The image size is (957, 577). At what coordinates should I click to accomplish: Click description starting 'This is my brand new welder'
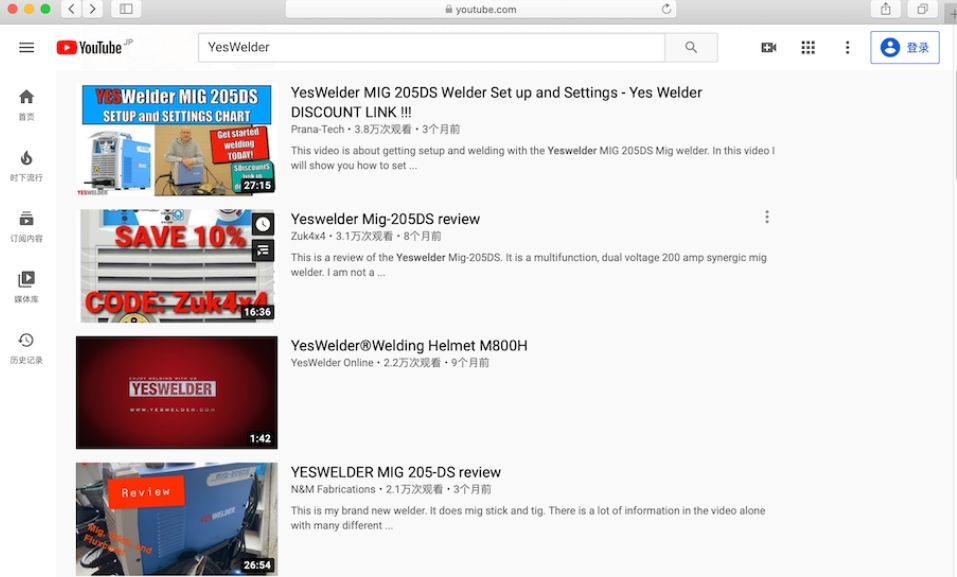pos(528,518)
